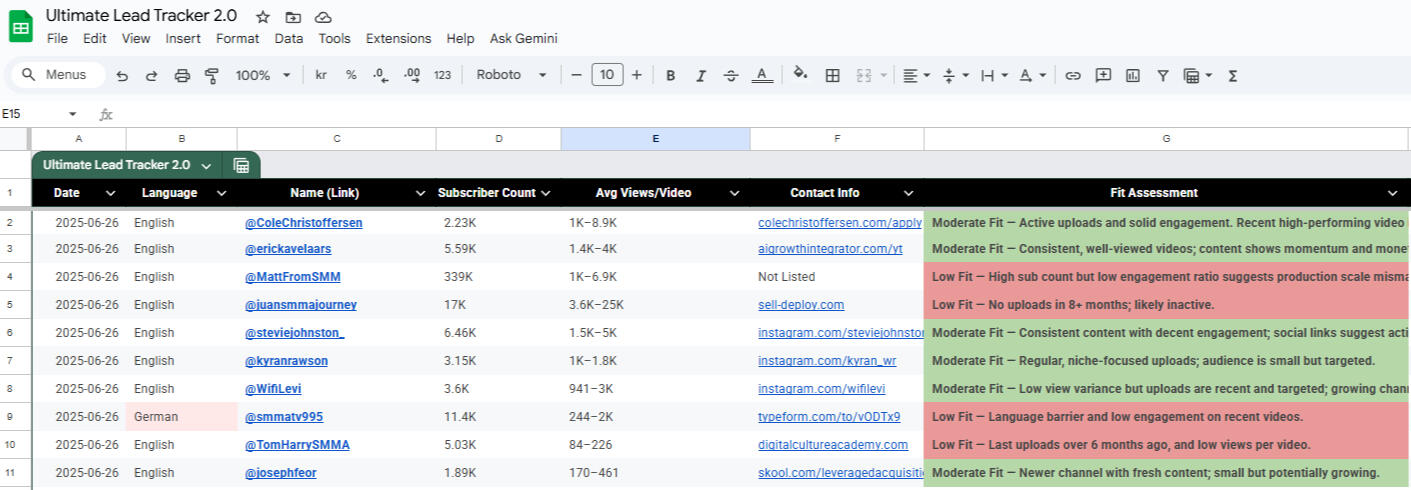
Task: Click the functions sigma icon
Action: 1232,75
